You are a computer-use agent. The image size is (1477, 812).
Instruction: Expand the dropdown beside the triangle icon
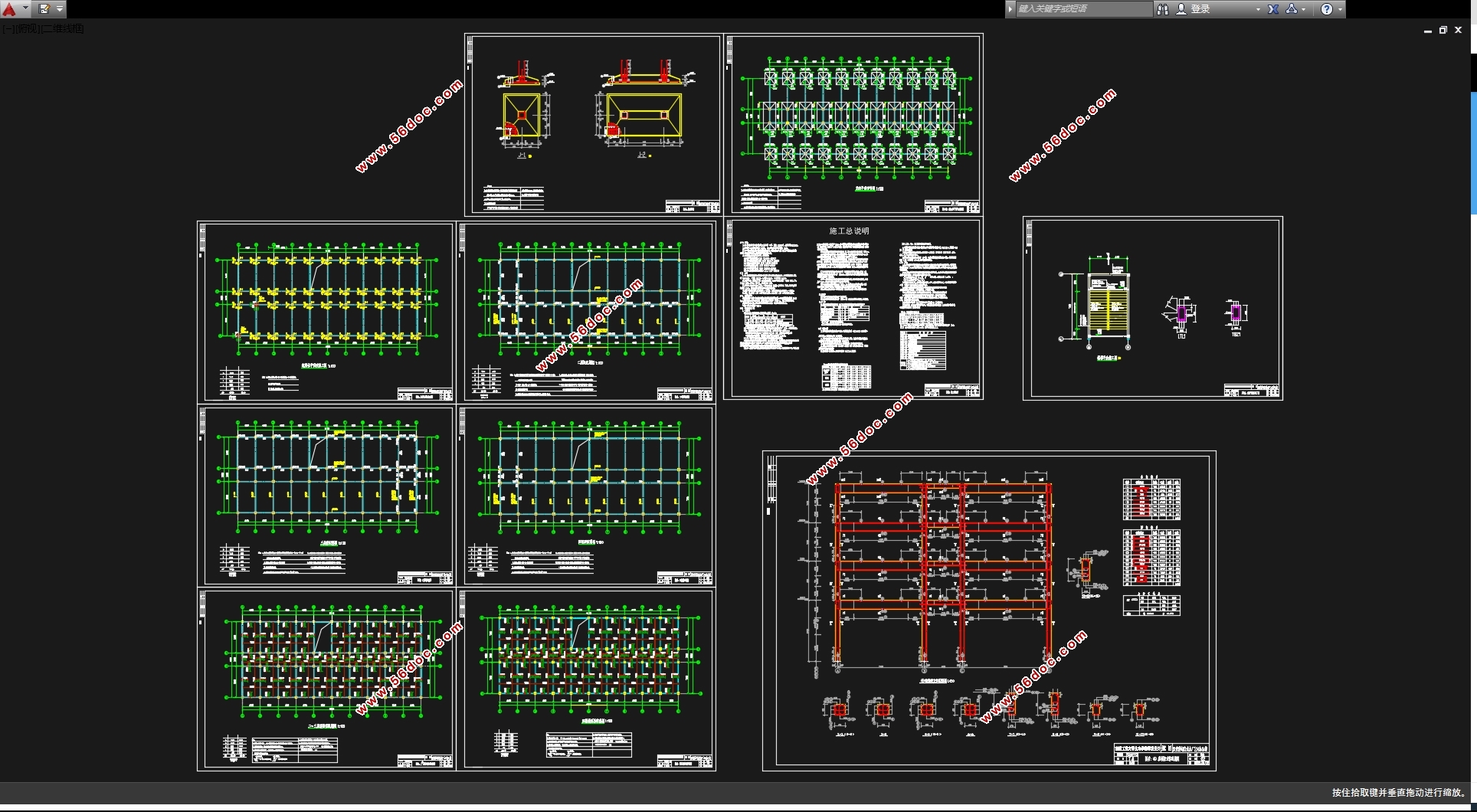(x=1304, y=9)
